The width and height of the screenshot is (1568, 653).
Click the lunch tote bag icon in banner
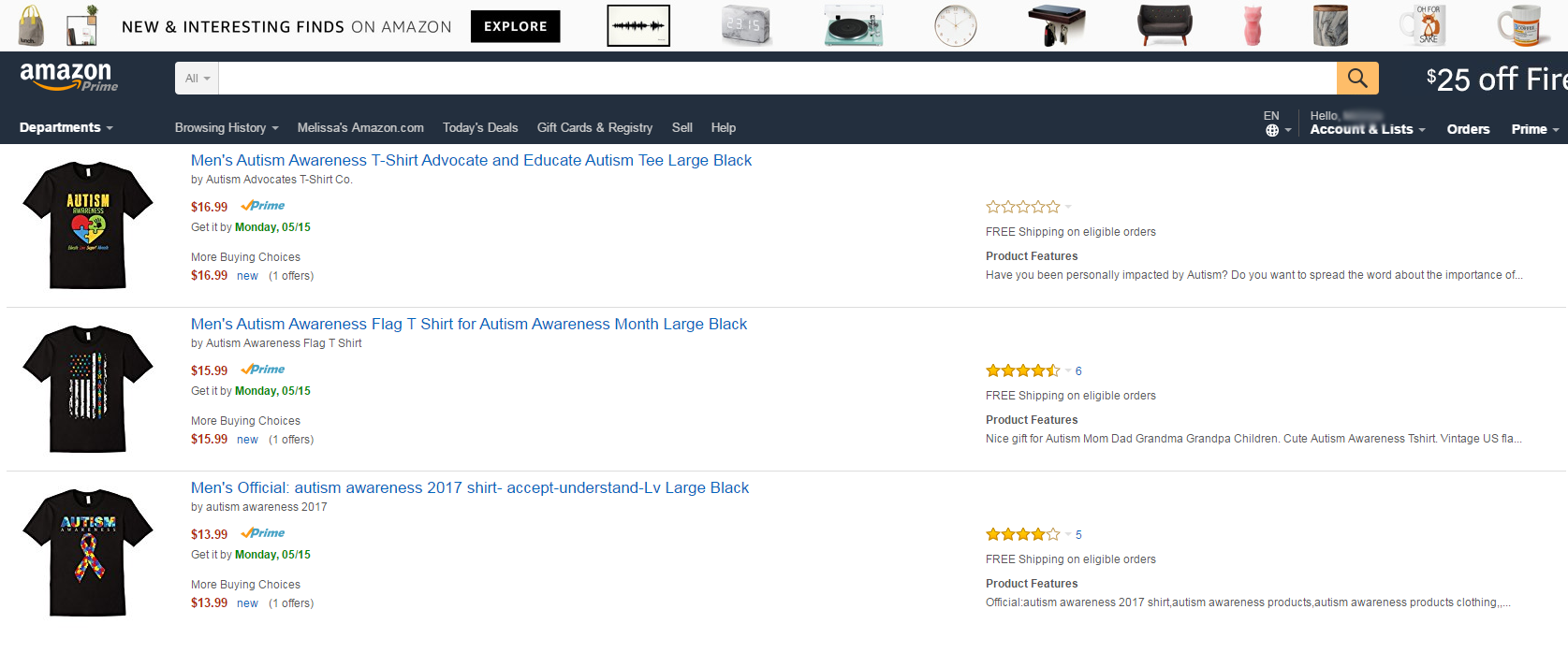(x=31, y=25)
